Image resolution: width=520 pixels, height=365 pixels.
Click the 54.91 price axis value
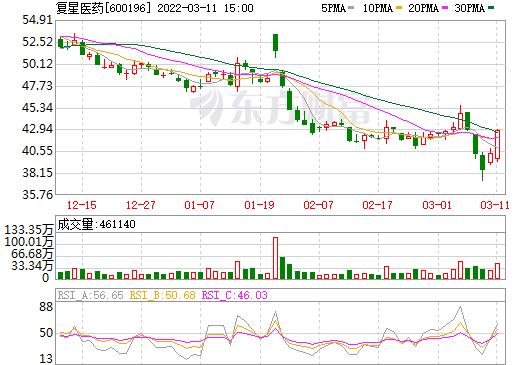click(x=38, y=20)
